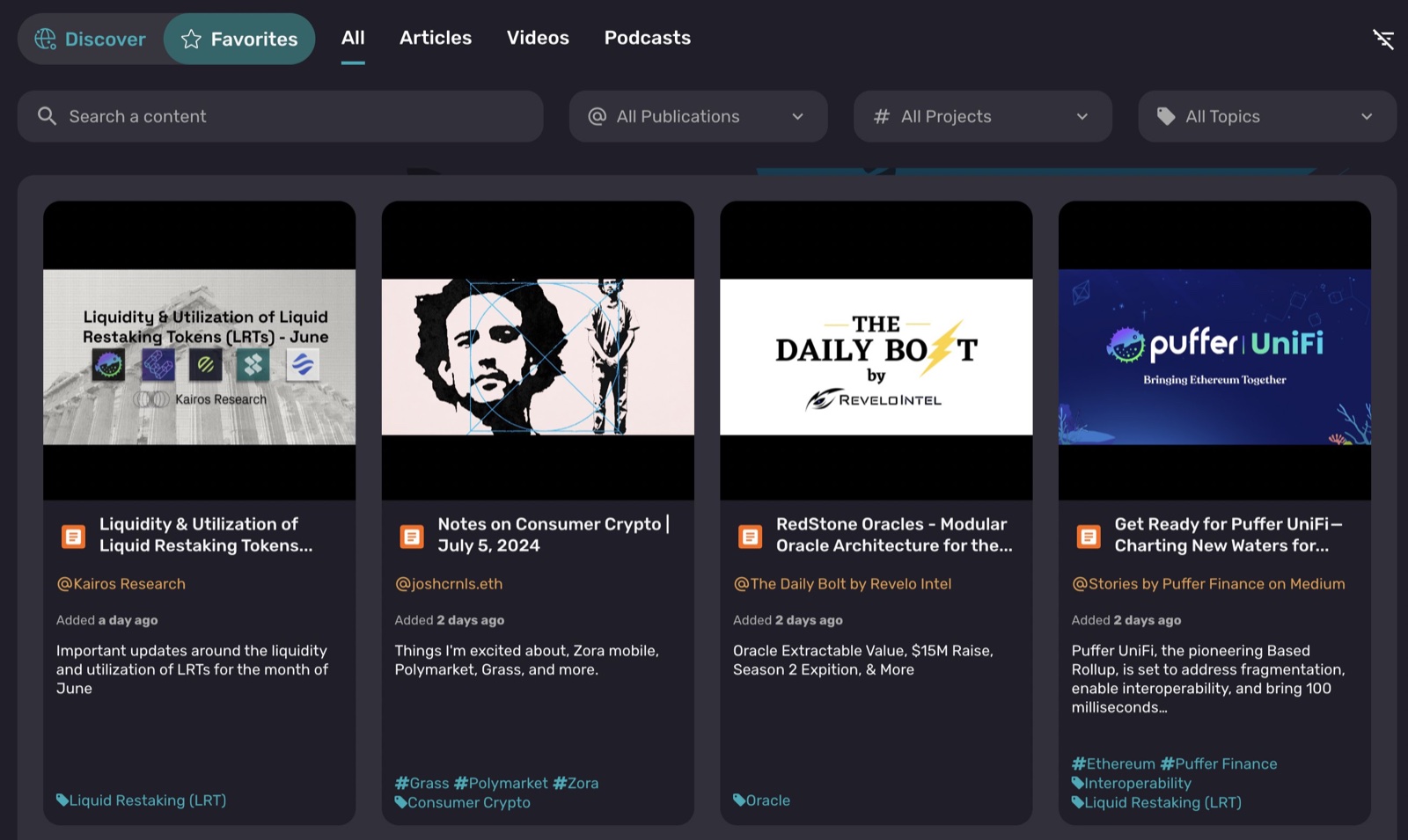Click the article icon beside RedStone Oracles title
Viewport: 1408px width, 840px height.
(x=750, y=536)
